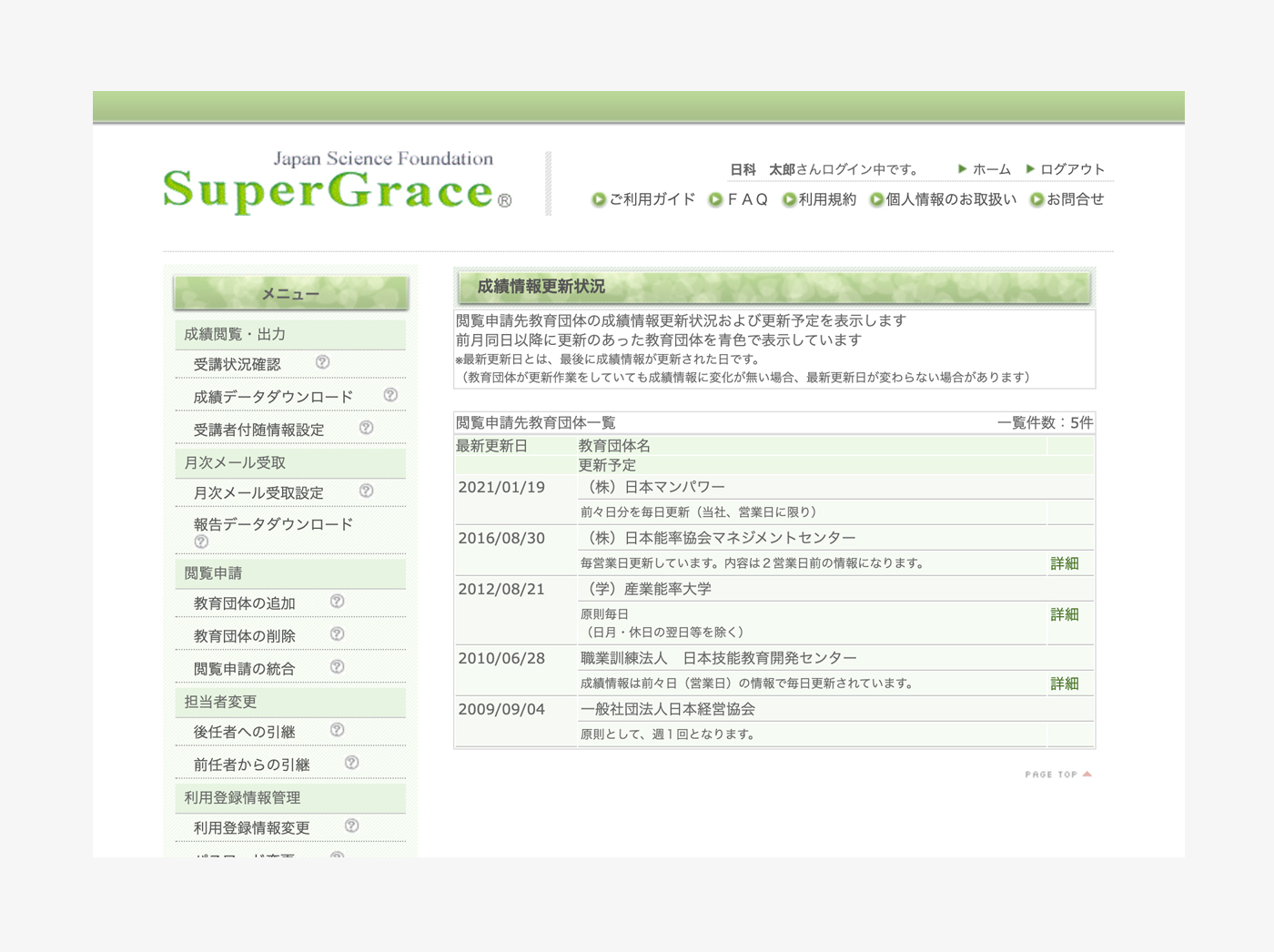Click the SuperGrace logo
This screenshot has width=1274, height=952.
tap(338, 183)
